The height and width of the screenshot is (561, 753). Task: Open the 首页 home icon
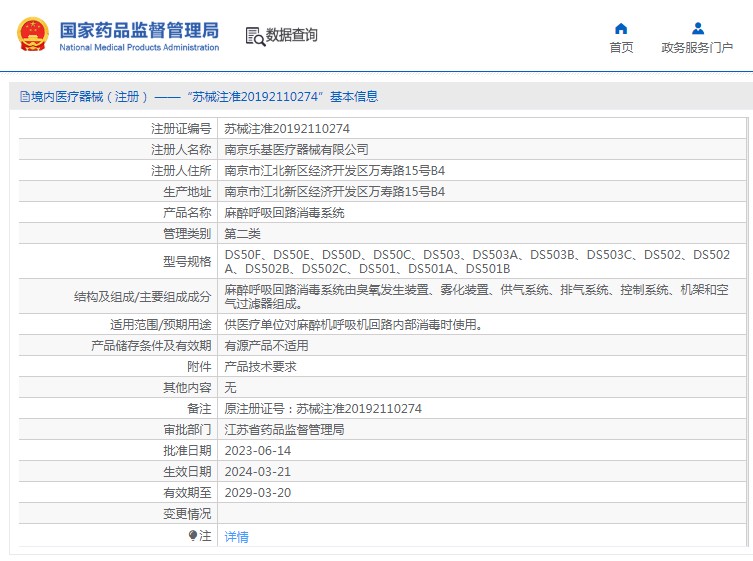click(621, 29)
